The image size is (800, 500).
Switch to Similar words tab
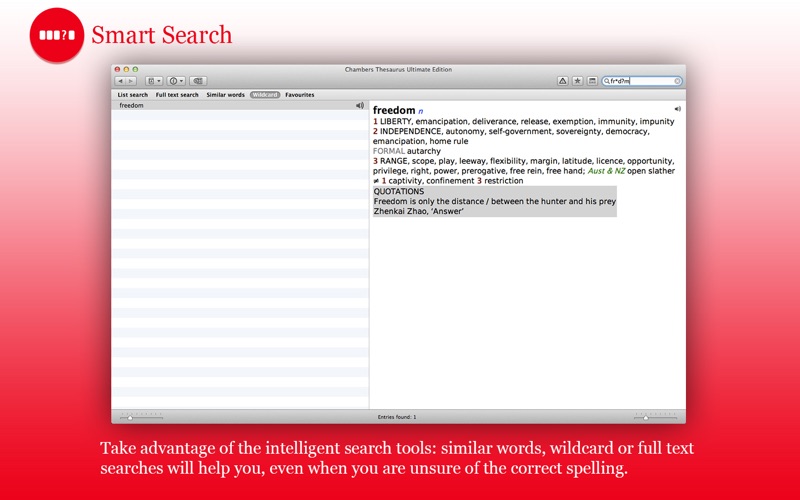coord(226,95)
